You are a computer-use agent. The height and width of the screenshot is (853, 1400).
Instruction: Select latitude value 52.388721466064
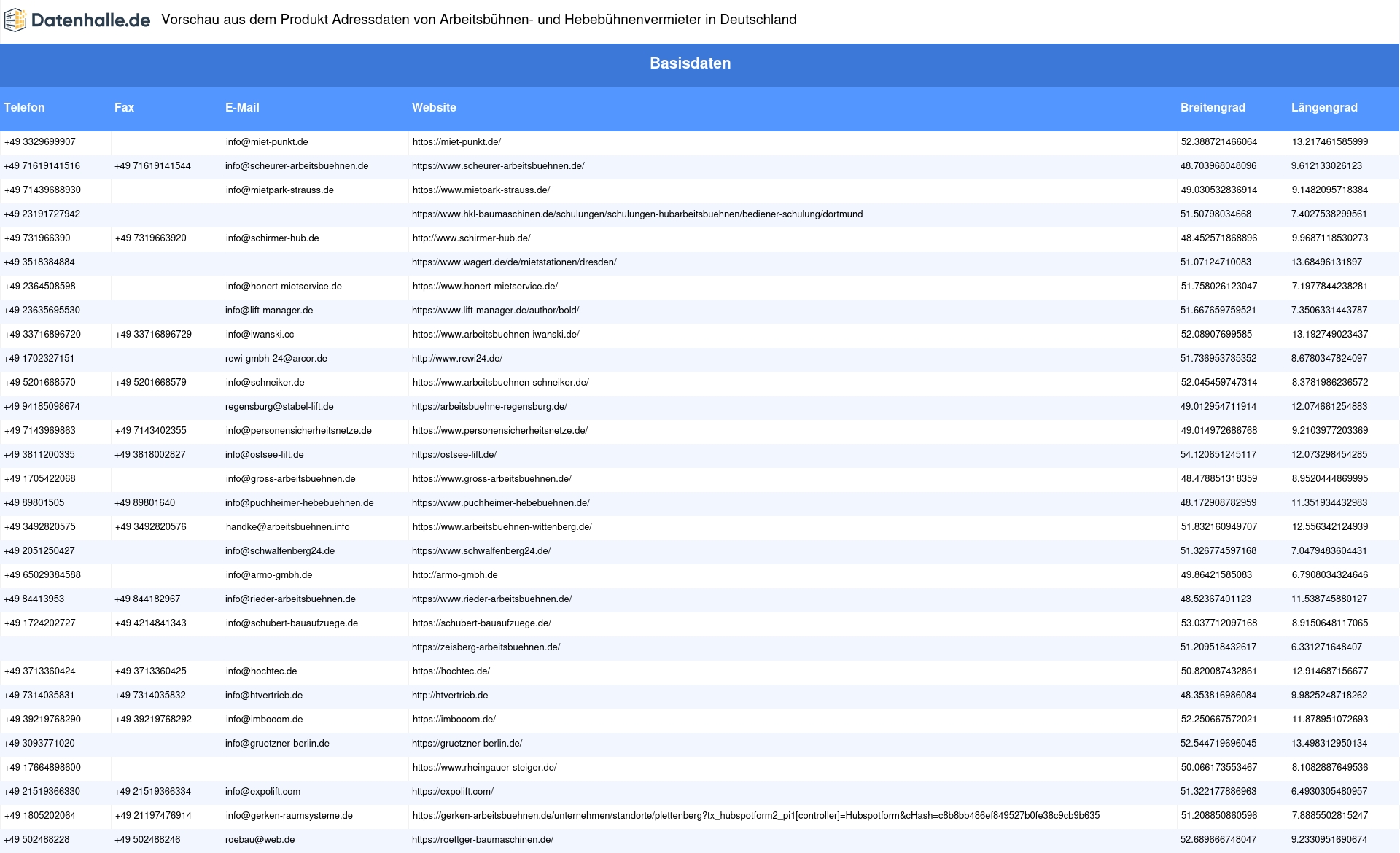pos(1219,142)
